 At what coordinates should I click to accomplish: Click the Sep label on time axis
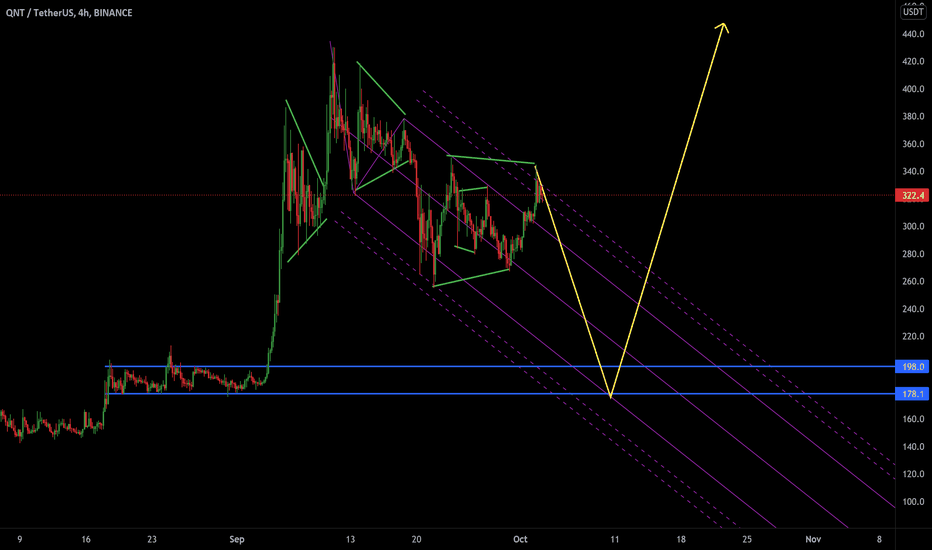click(x=237, y=539)
